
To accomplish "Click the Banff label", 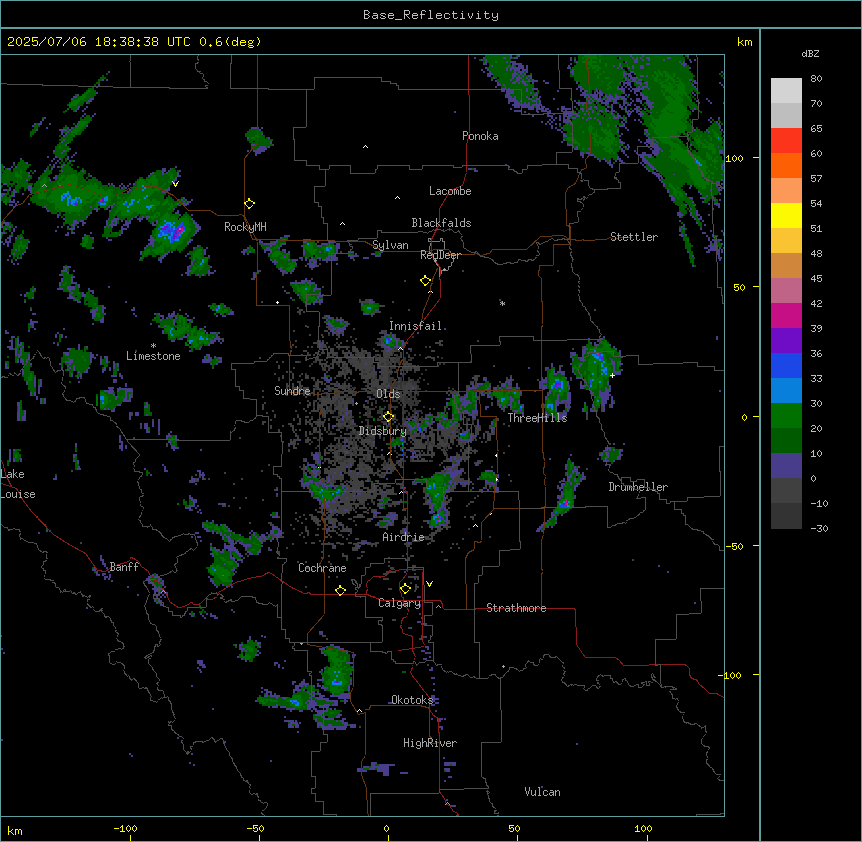I will pos(124,567).
